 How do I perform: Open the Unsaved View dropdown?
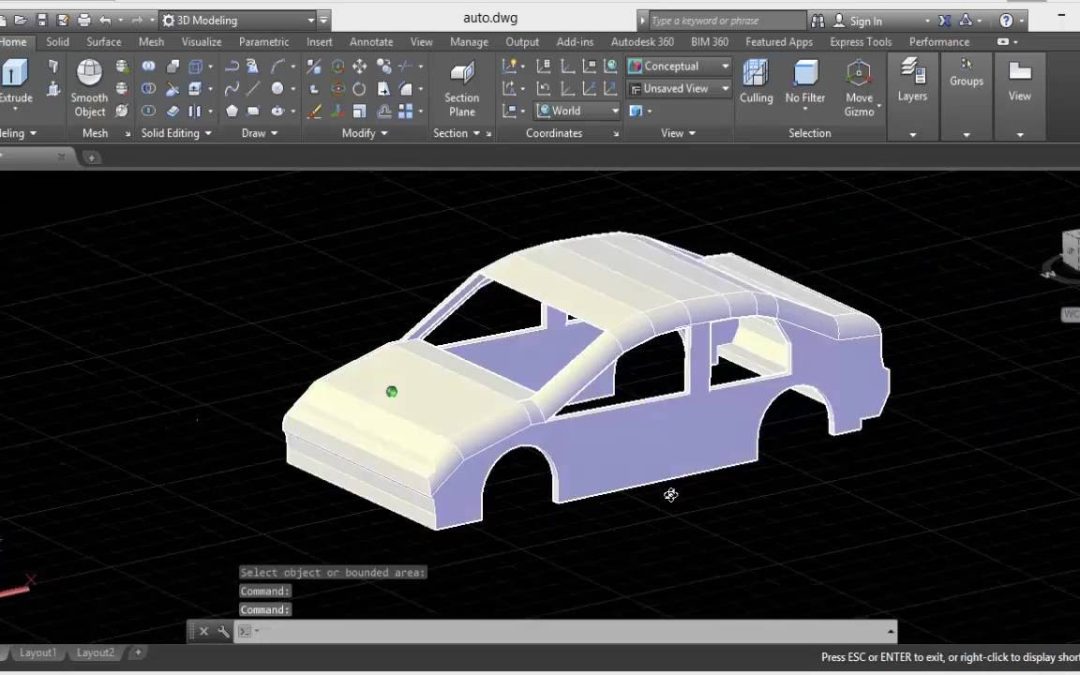click(678, 88)
